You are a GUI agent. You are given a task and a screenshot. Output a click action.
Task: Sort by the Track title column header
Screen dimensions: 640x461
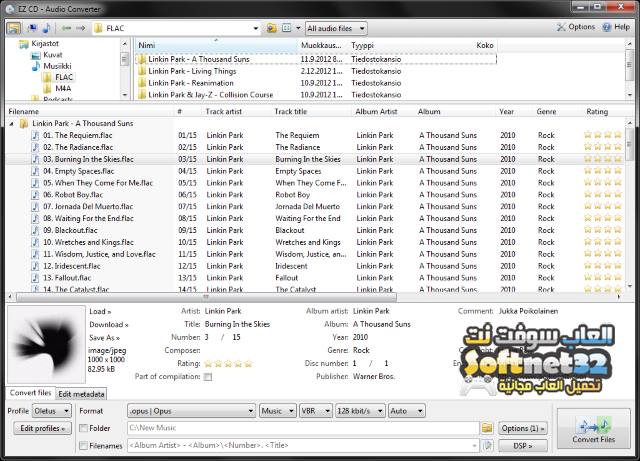pos(311,111)
